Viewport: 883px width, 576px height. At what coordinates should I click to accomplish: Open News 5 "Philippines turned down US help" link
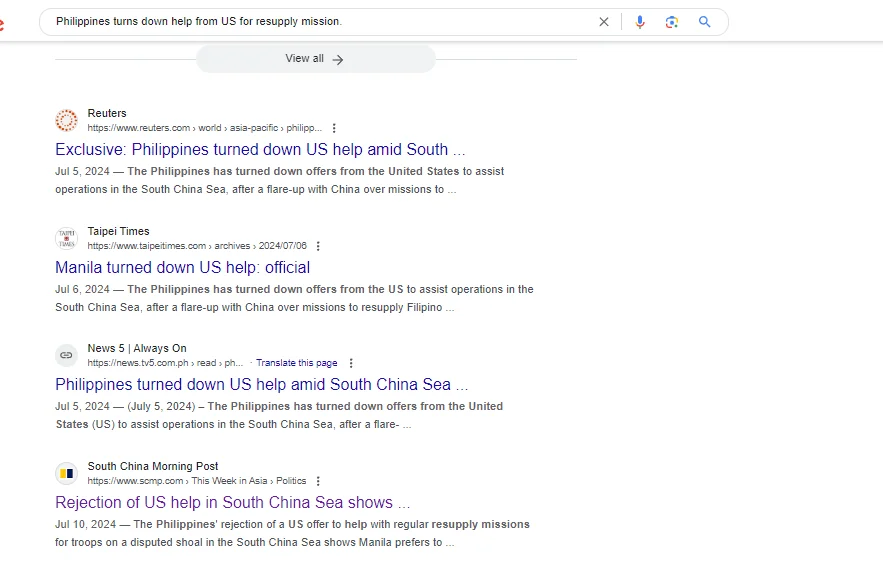click(262, 384)
